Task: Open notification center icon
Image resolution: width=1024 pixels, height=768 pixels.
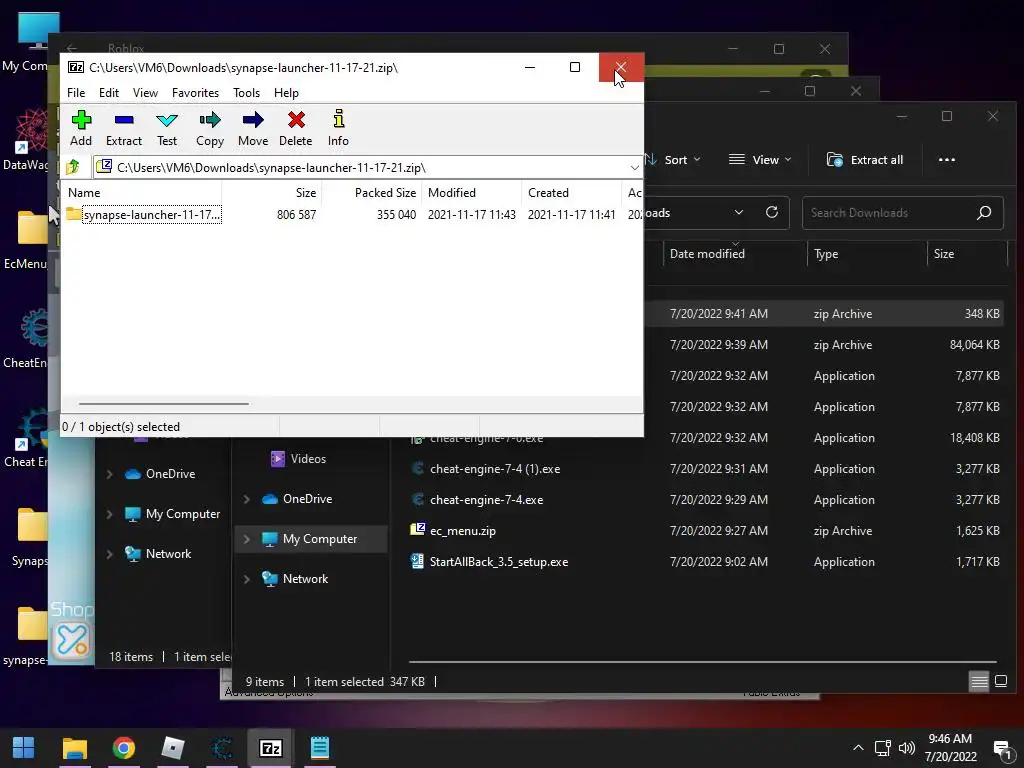Action: pyautogui.click(x=1002, y=748)
